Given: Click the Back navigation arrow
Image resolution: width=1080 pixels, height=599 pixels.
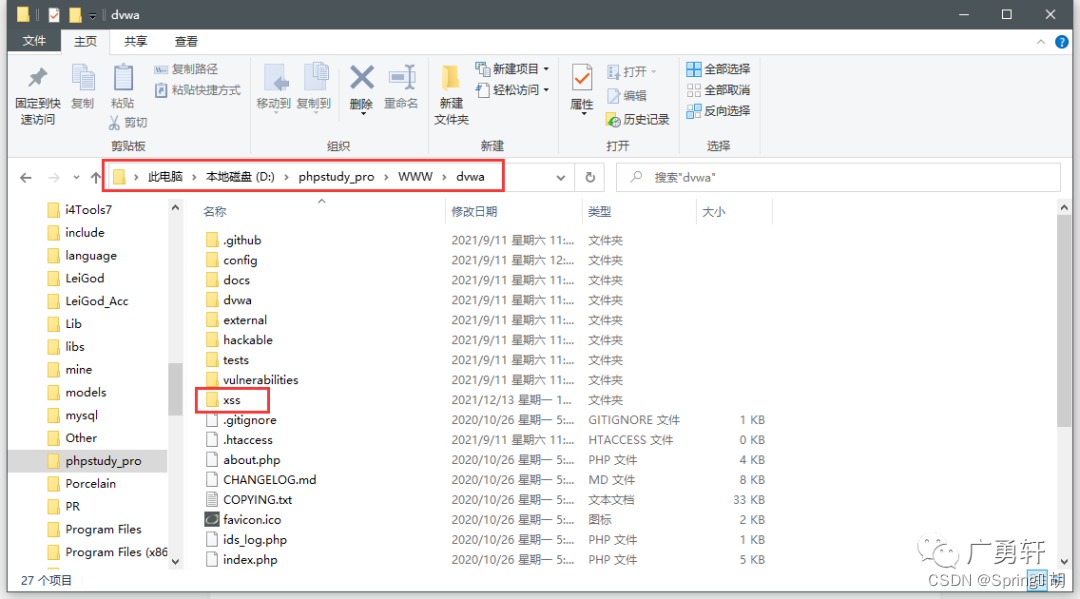Looking at the screenshot, I should [x=26, y=178].
